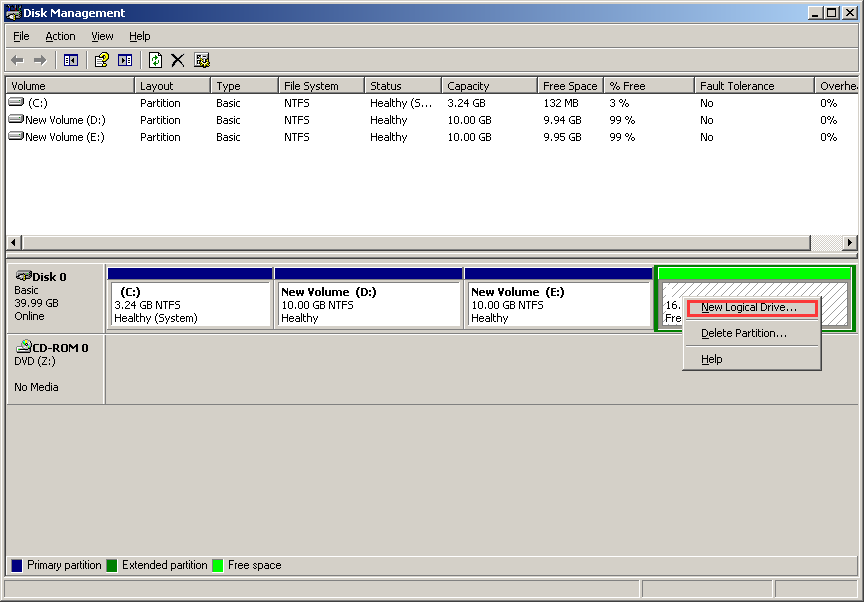Click the Free space legend color box

[218, 566]
